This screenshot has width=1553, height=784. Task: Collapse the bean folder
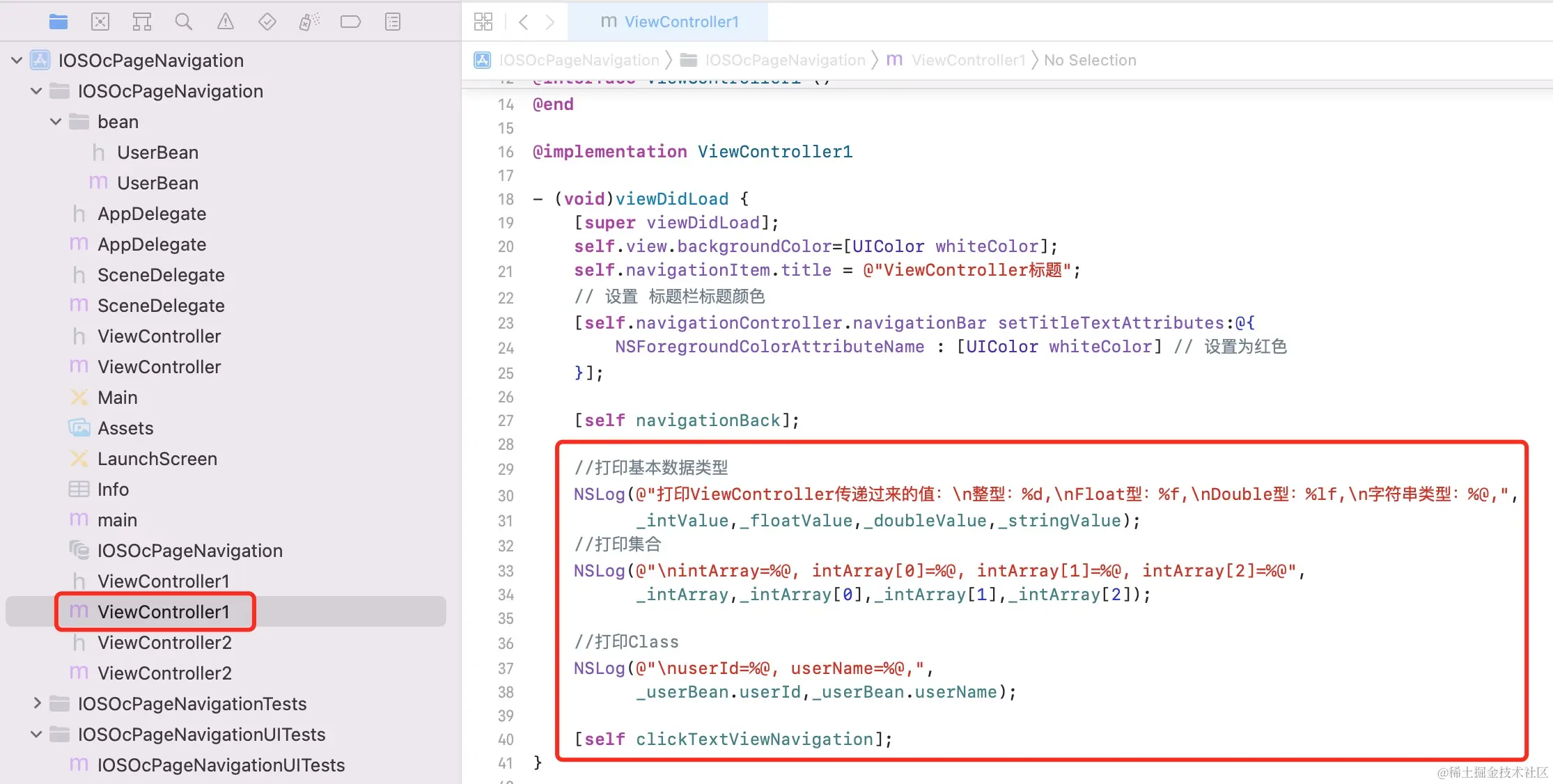click(x=56, y=122)
